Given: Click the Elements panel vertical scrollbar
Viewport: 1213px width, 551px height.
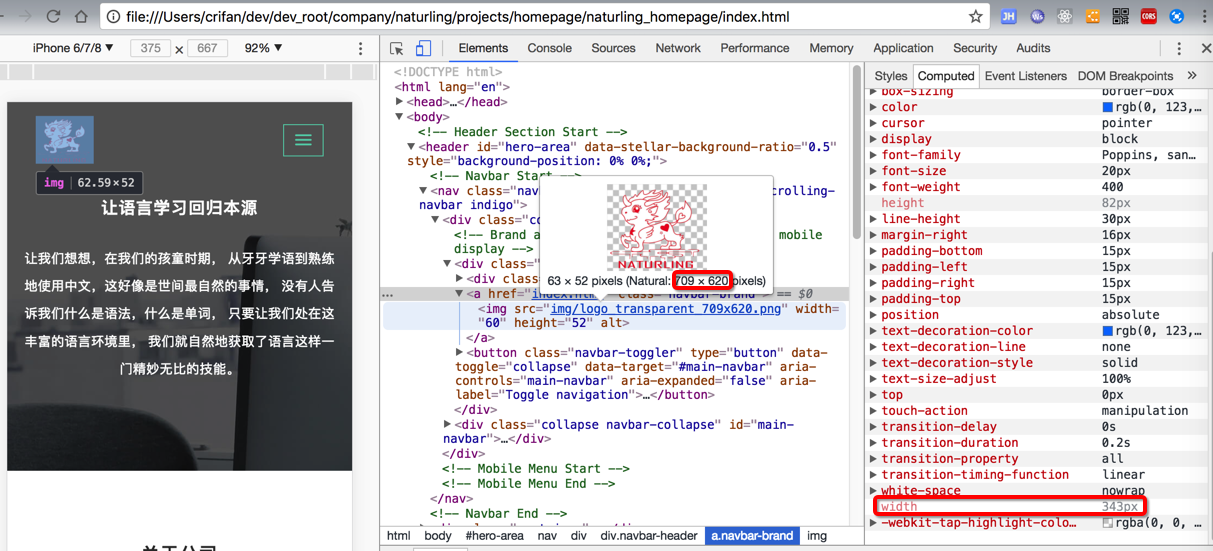Looking at the screenshot, I should (857, 151).
